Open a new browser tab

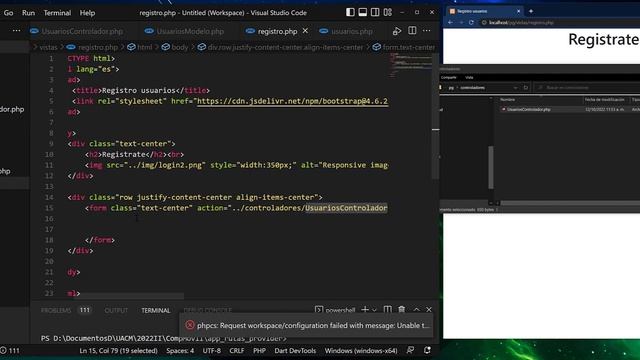[x=531, y=11]
